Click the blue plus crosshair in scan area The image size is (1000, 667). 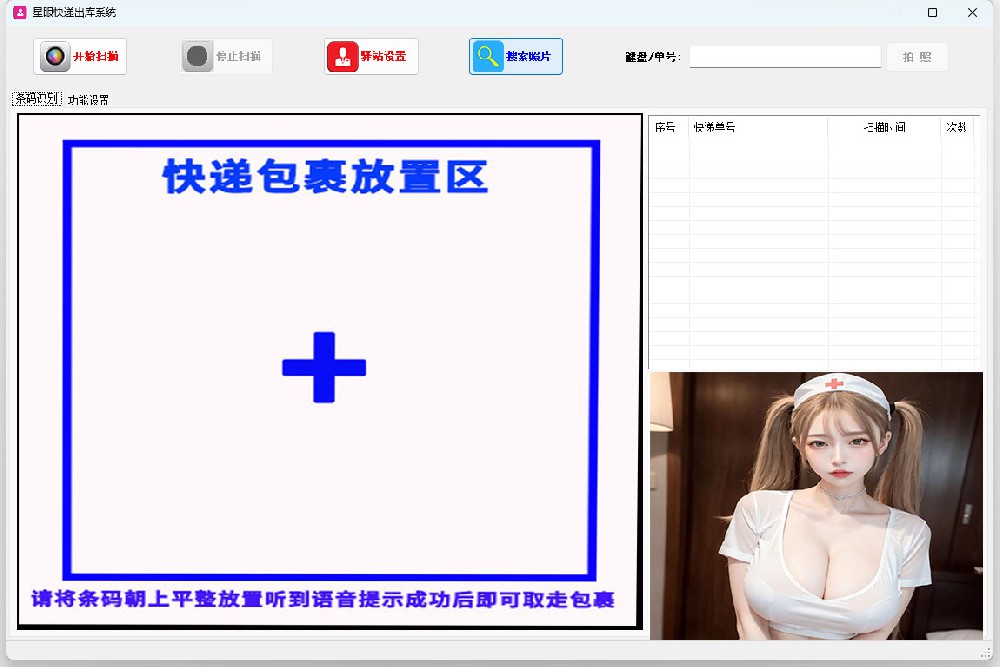[x=324, y=367]
